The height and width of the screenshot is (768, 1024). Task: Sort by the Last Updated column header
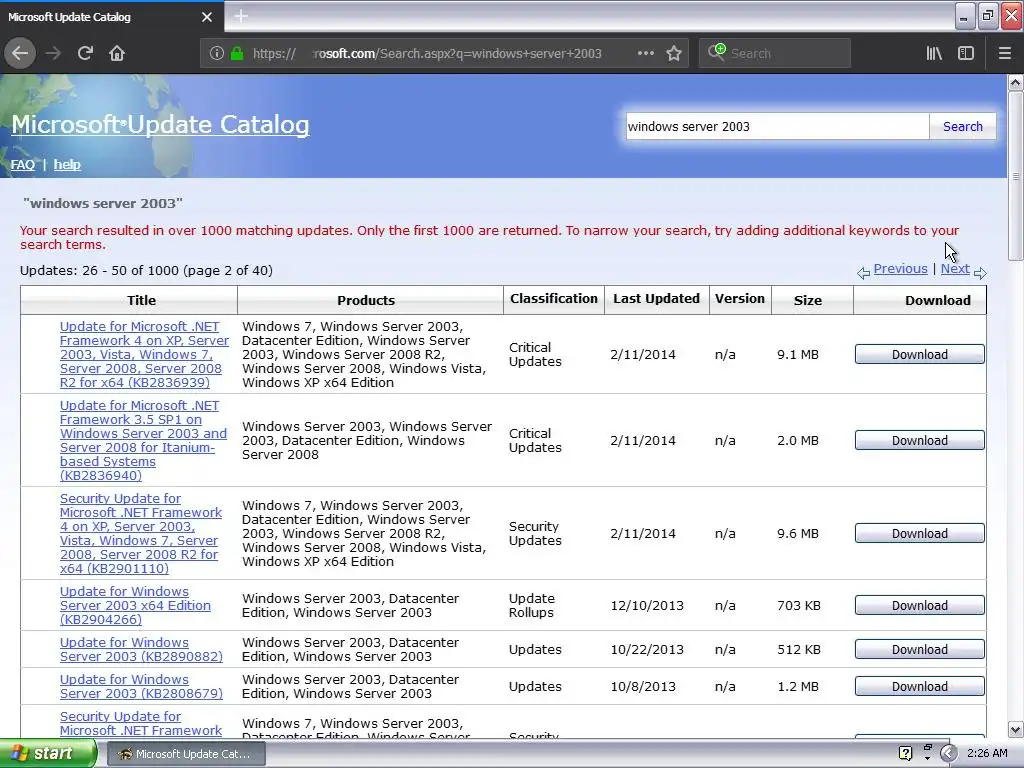(656, 299)
